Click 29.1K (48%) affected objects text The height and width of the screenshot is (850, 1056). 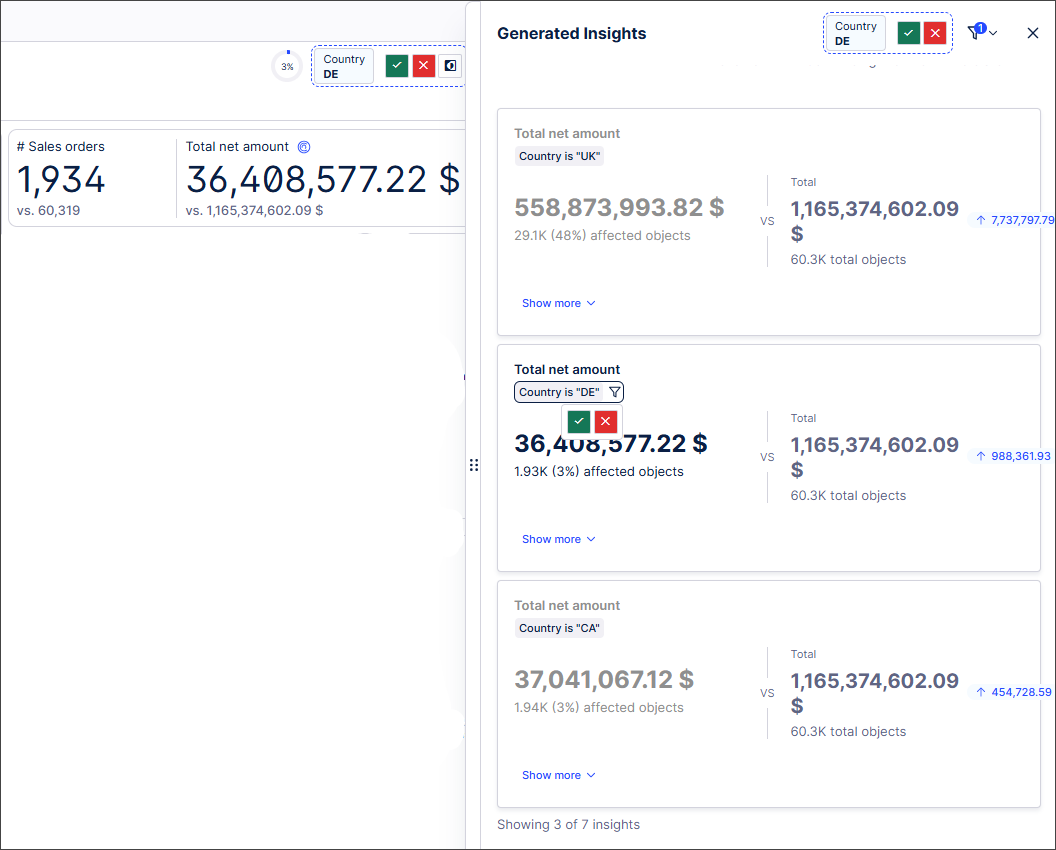click(602, 236)
